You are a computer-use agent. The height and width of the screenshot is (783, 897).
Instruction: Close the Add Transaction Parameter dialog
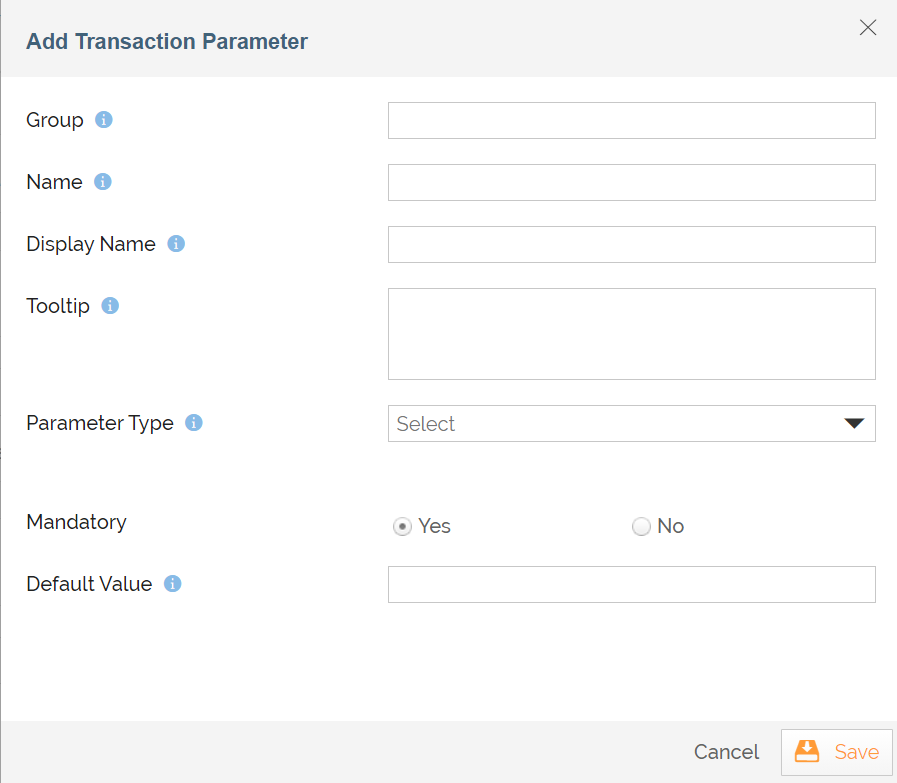(x=868, y=28)
